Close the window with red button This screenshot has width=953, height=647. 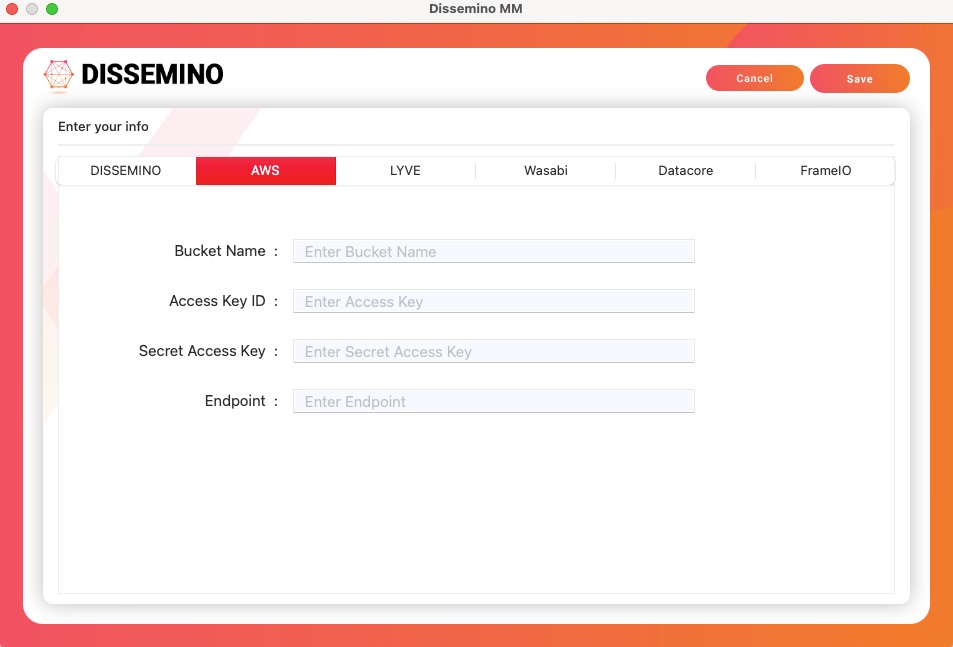[12, 9]
